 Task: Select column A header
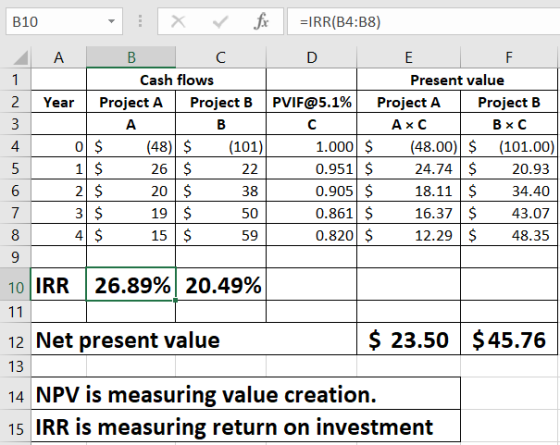pyautogui.click(x=59, y=57)
